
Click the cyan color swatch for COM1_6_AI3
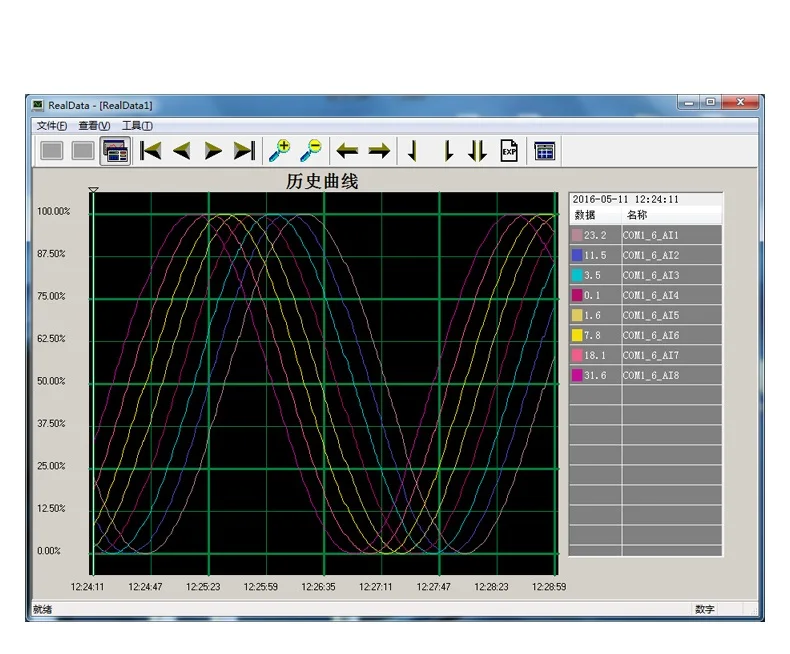pos(577,275)
